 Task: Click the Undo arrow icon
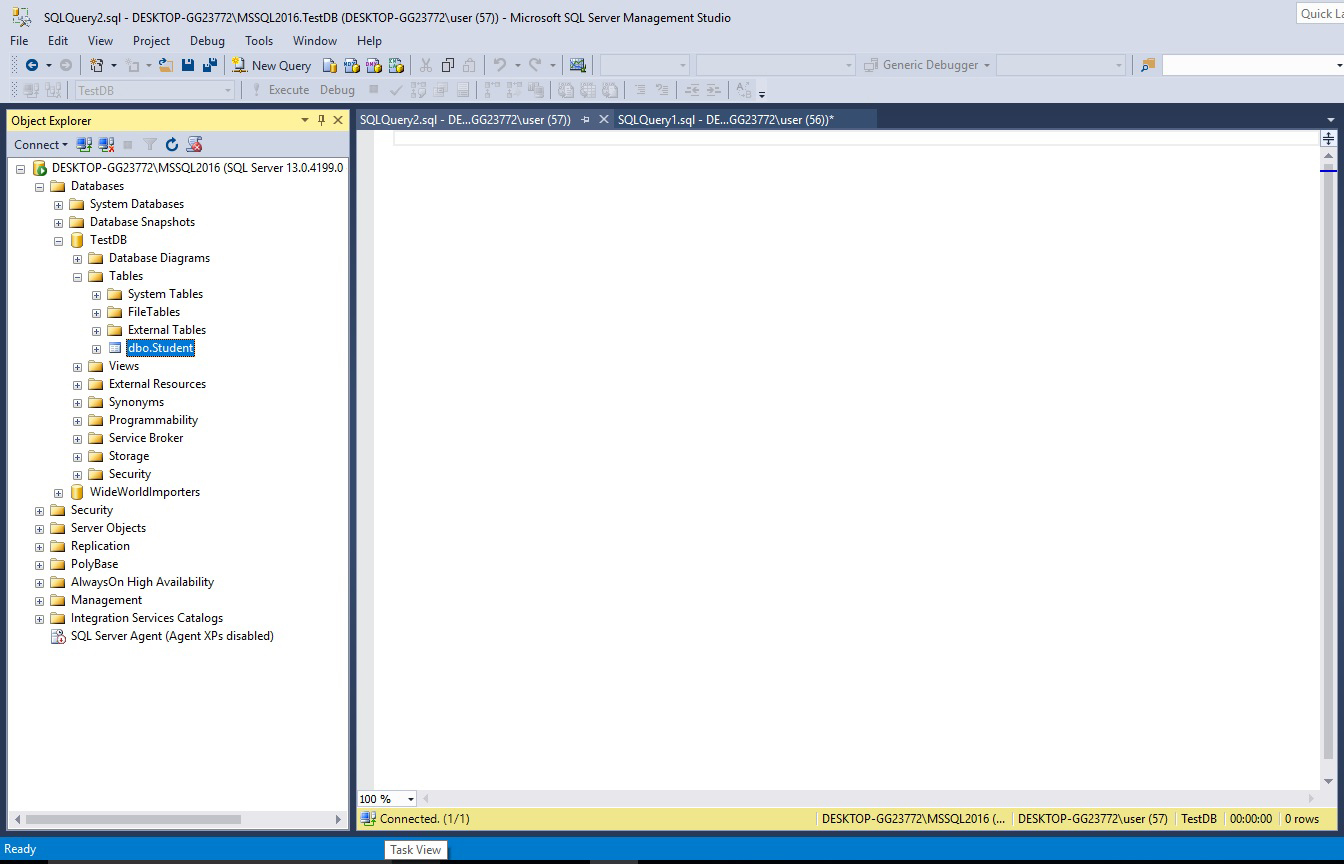500,65
